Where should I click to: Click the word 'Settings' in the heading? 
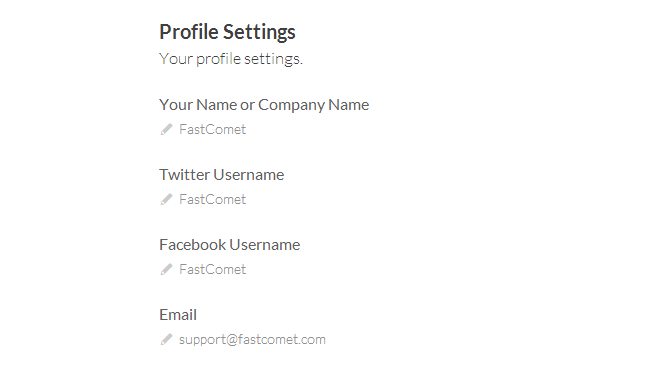pyautogui.click(x=259, y=32)
